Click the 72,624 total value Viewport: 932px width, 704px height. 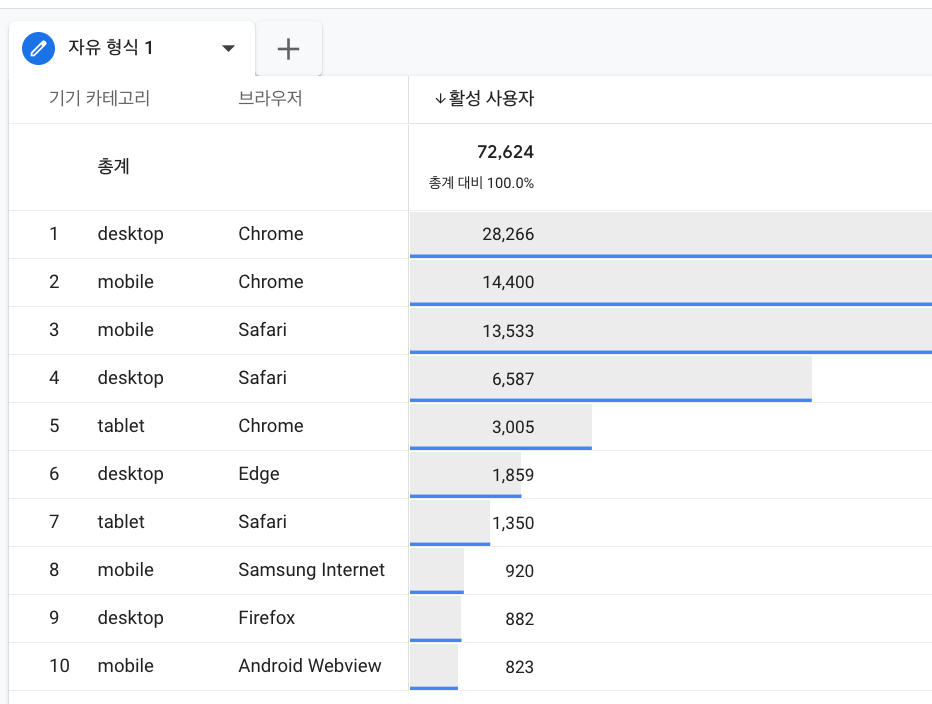505,152
